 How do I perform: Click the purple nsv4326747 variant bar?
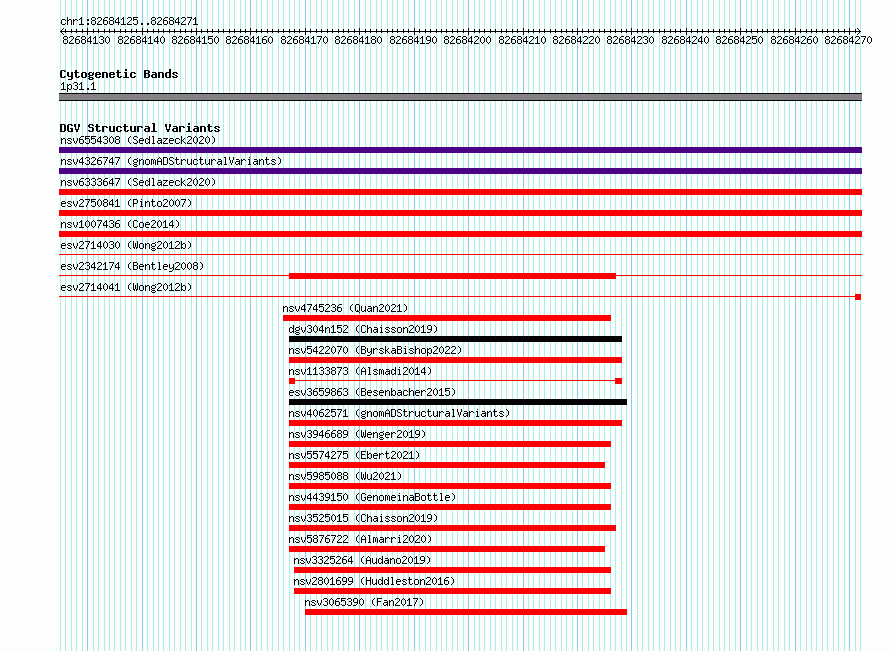pos(460,171)
